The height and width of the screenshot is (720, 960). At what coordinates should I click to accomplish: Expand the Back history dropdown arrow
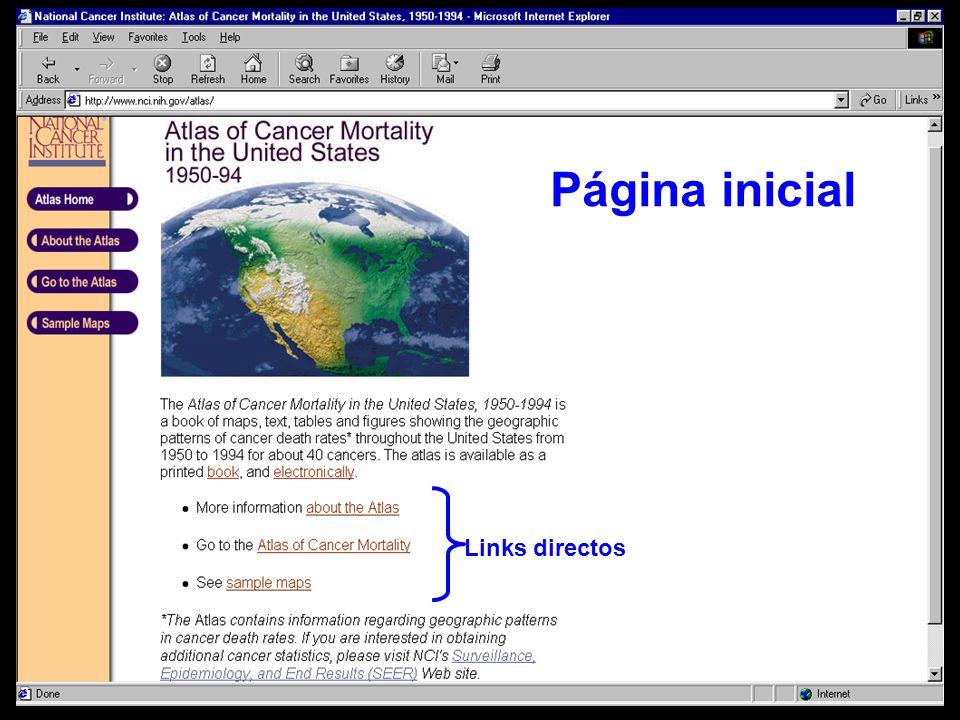pos(77,69)
